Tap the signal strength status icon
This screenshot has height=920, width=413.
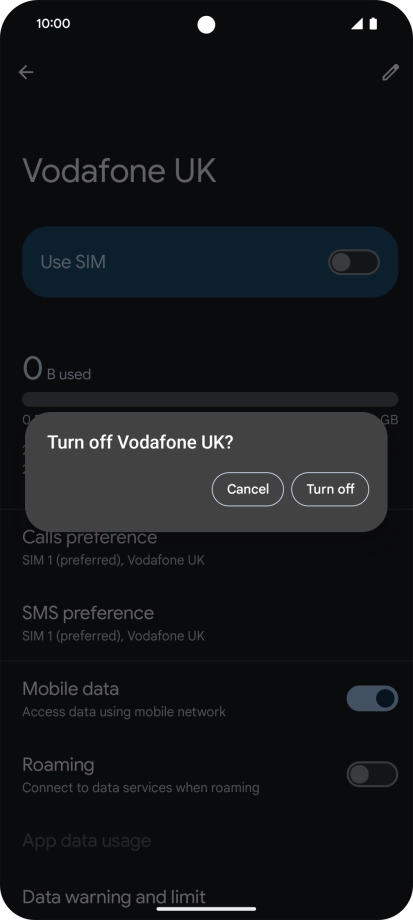tap(357, 23)
